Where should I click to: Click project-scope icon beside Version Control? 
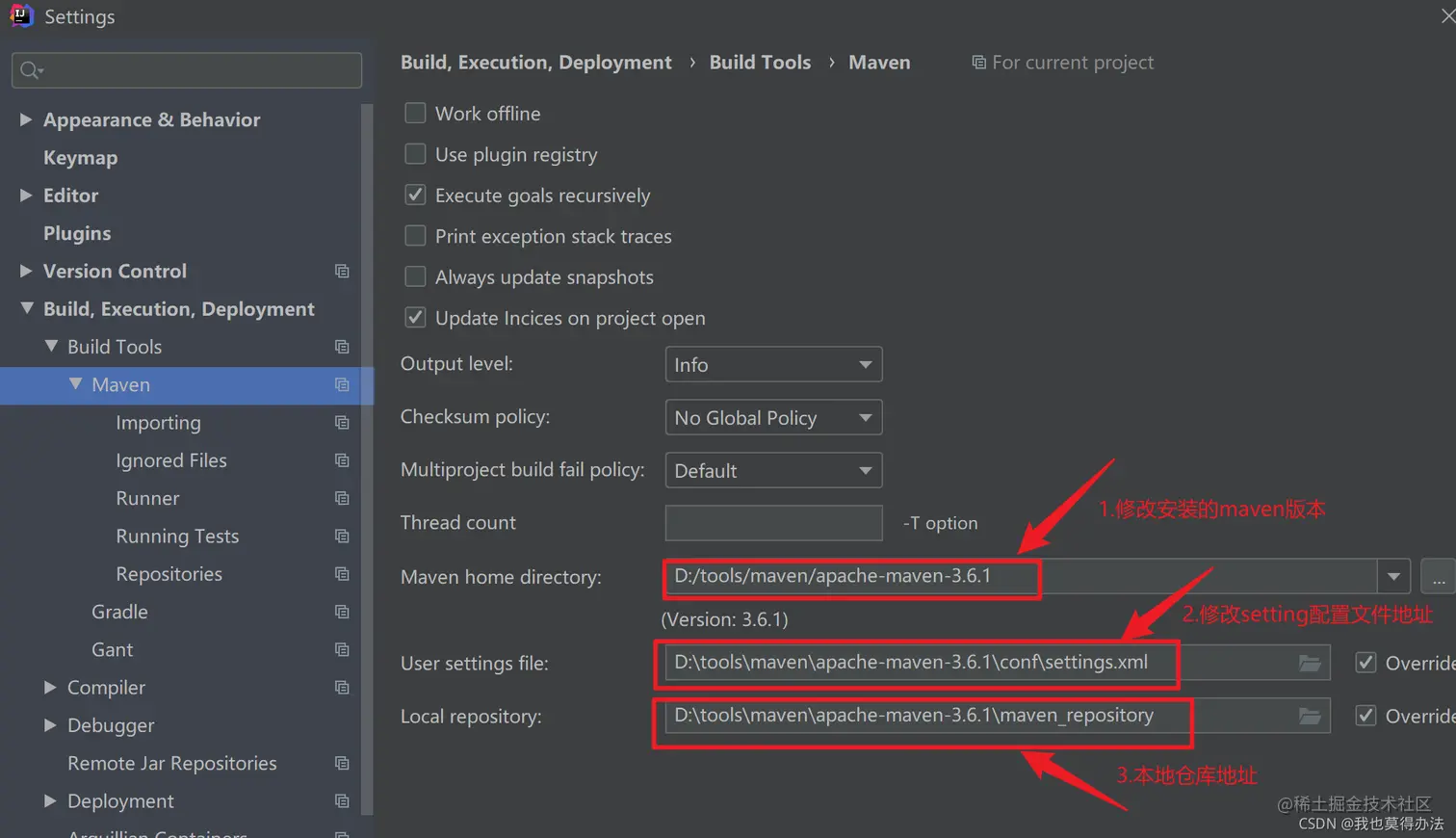click(x=342, y=271)
